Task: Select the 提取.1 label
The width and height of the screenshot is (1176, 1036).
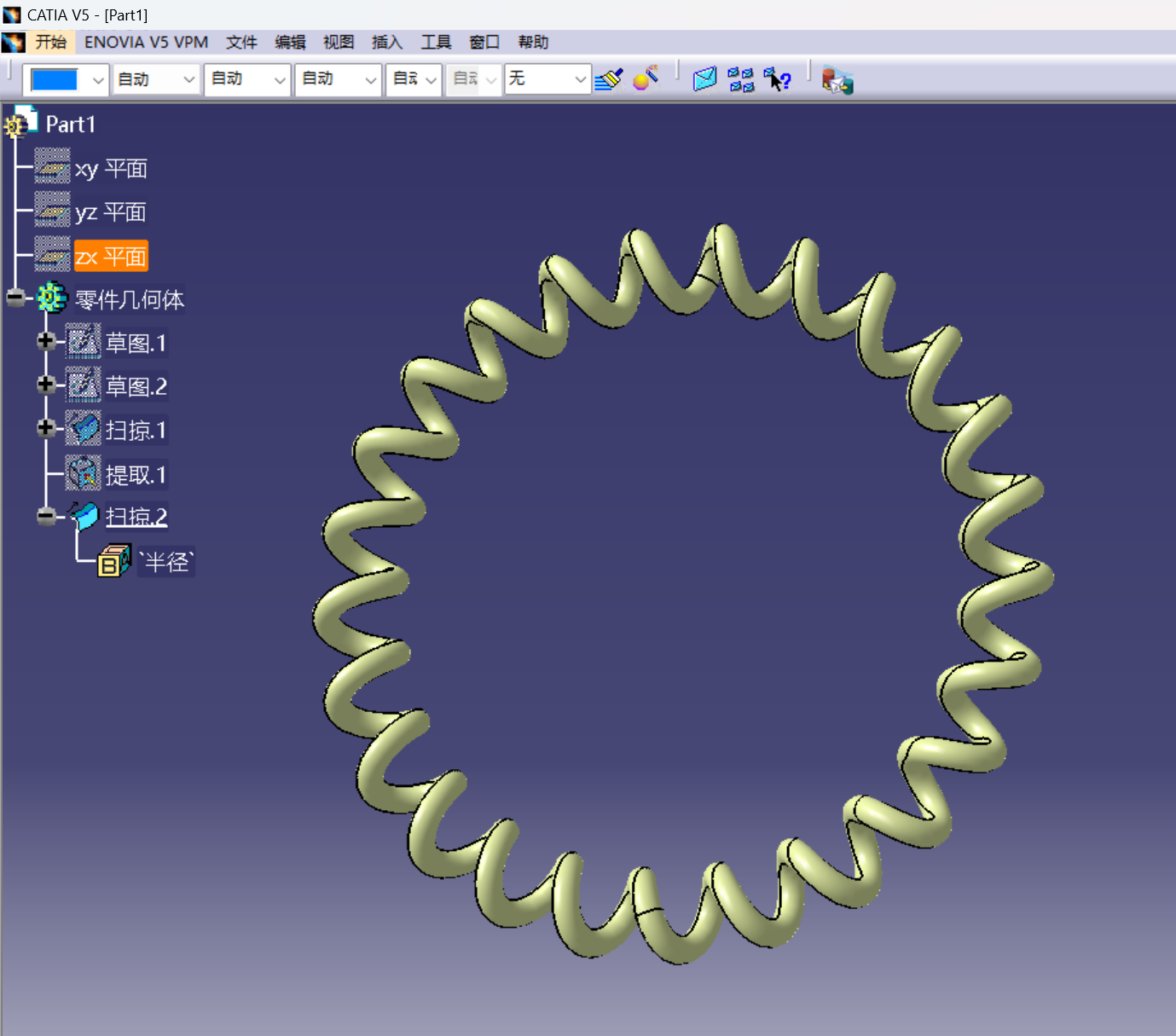Action: click(x=136, y=475)
